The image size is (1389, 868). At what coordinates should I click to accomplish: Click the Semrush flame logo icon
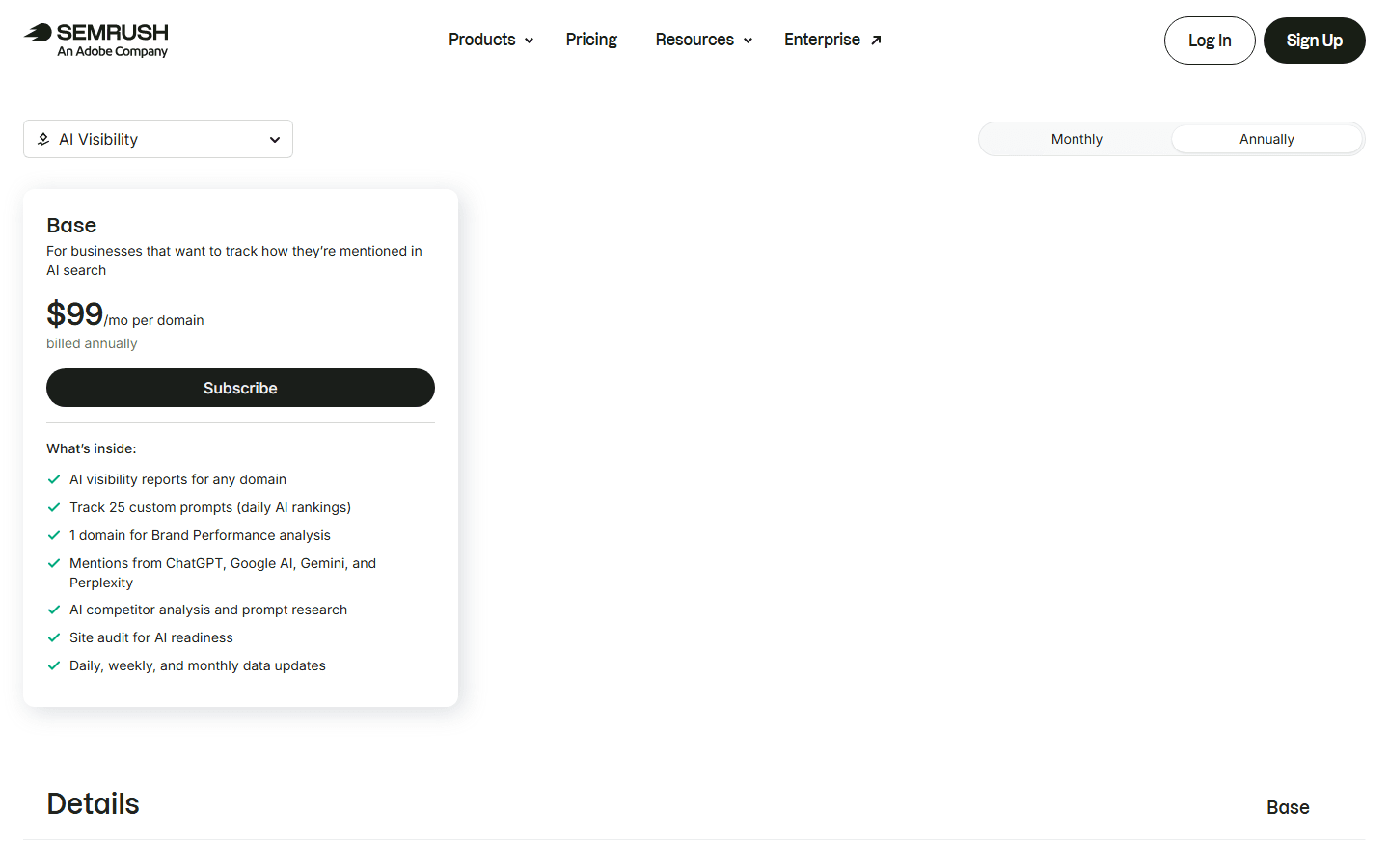pyautogui.click(x=38, y=32)
